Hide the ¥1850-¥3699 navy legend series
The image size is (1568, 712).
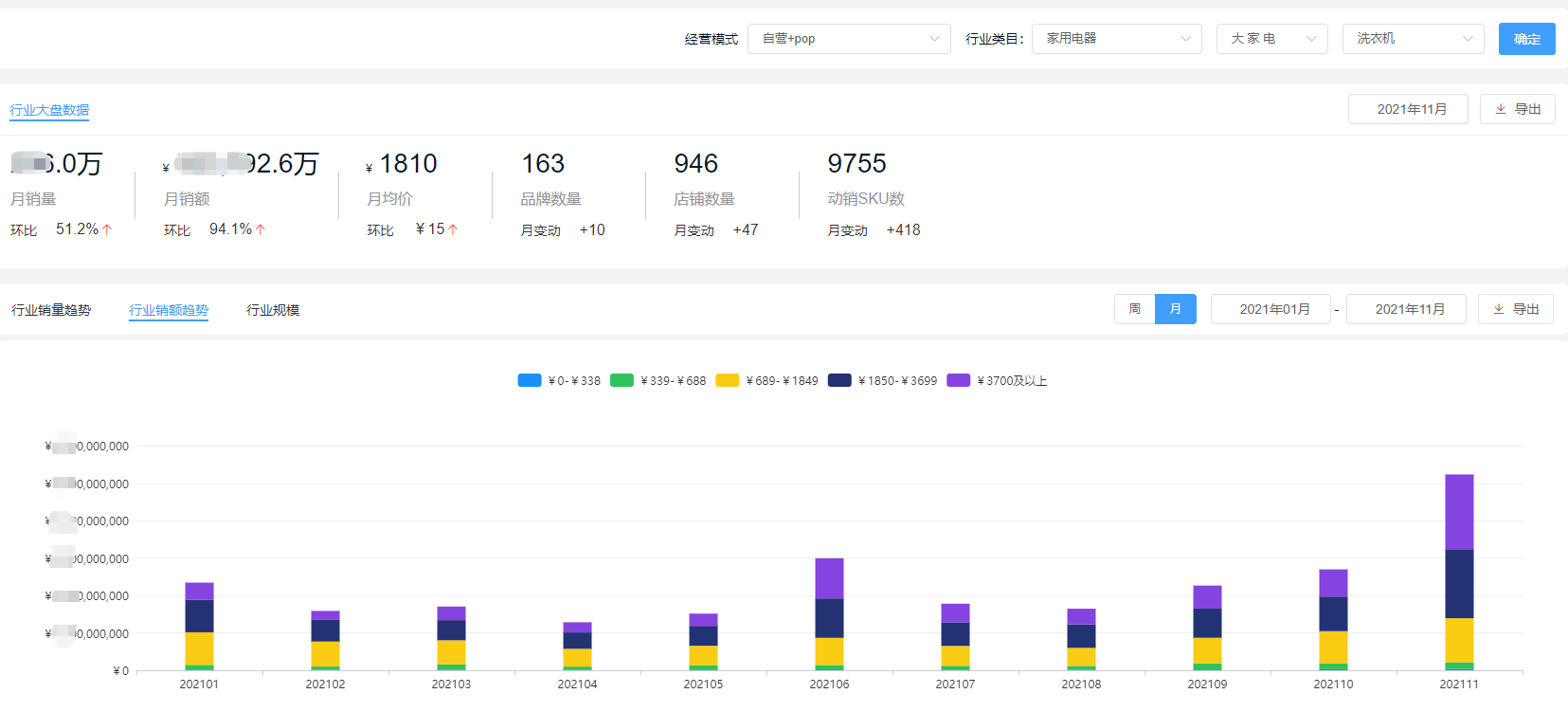882,380
